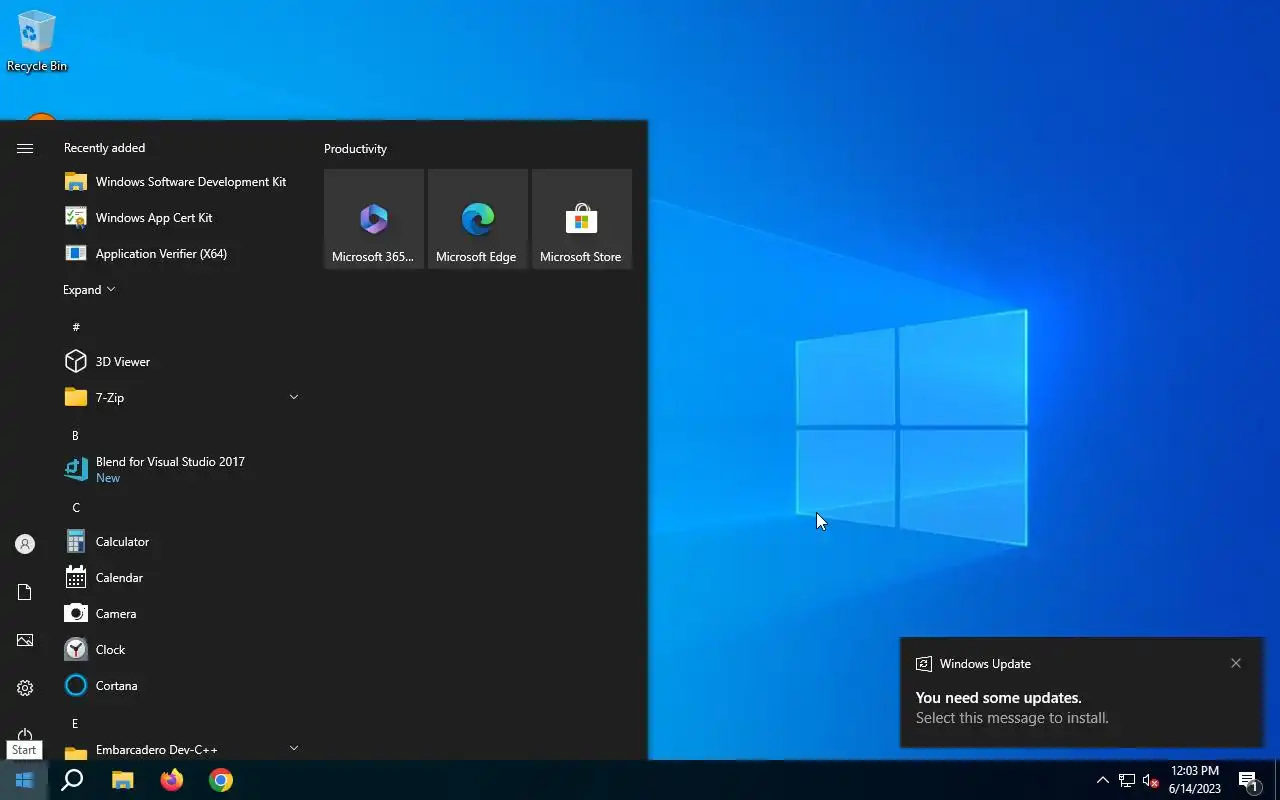Open the clock showing 12:03 PM
The width and height of the screenshot is (1280, 800).
[x=1195, y=780]
